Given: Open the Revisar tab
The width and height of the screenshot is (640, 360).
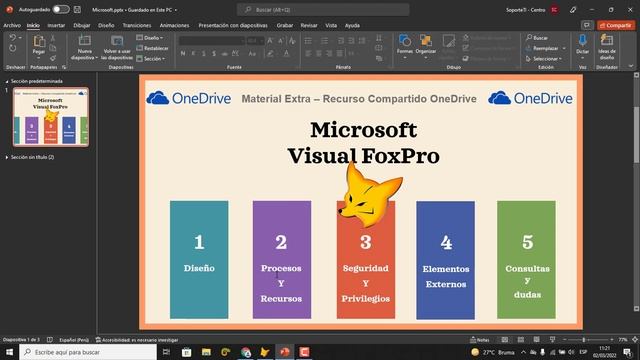Looking at the screenshot, I should coord(309,25).
